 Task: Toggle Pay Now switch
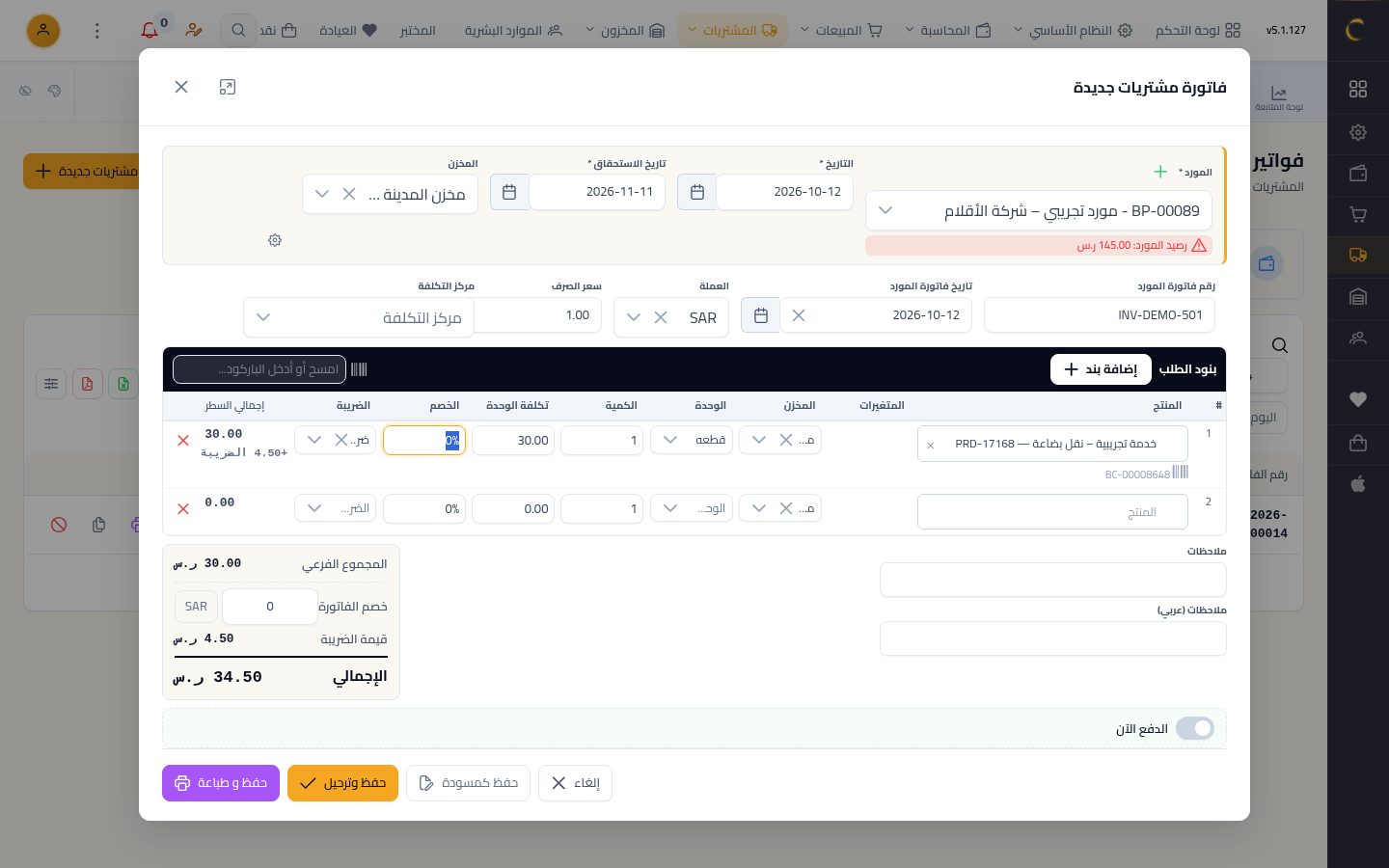(1195, 728)
